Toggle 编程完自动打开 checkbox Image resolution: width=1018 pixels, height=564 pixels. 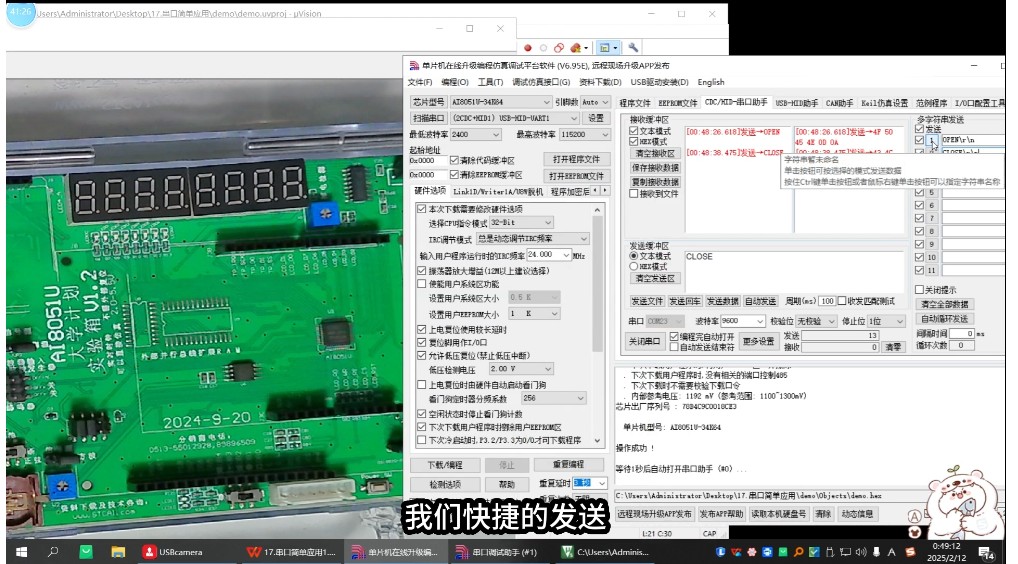point(674,336)
